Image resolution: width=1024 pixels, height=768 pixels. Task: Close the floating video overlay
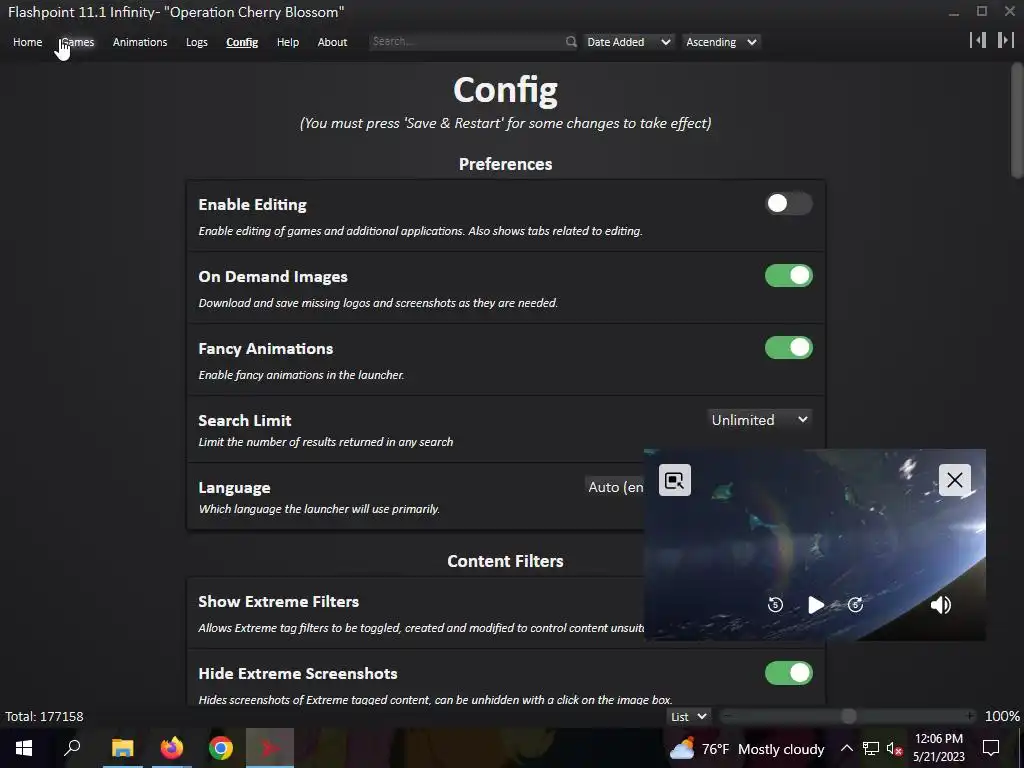click(954, 480)
